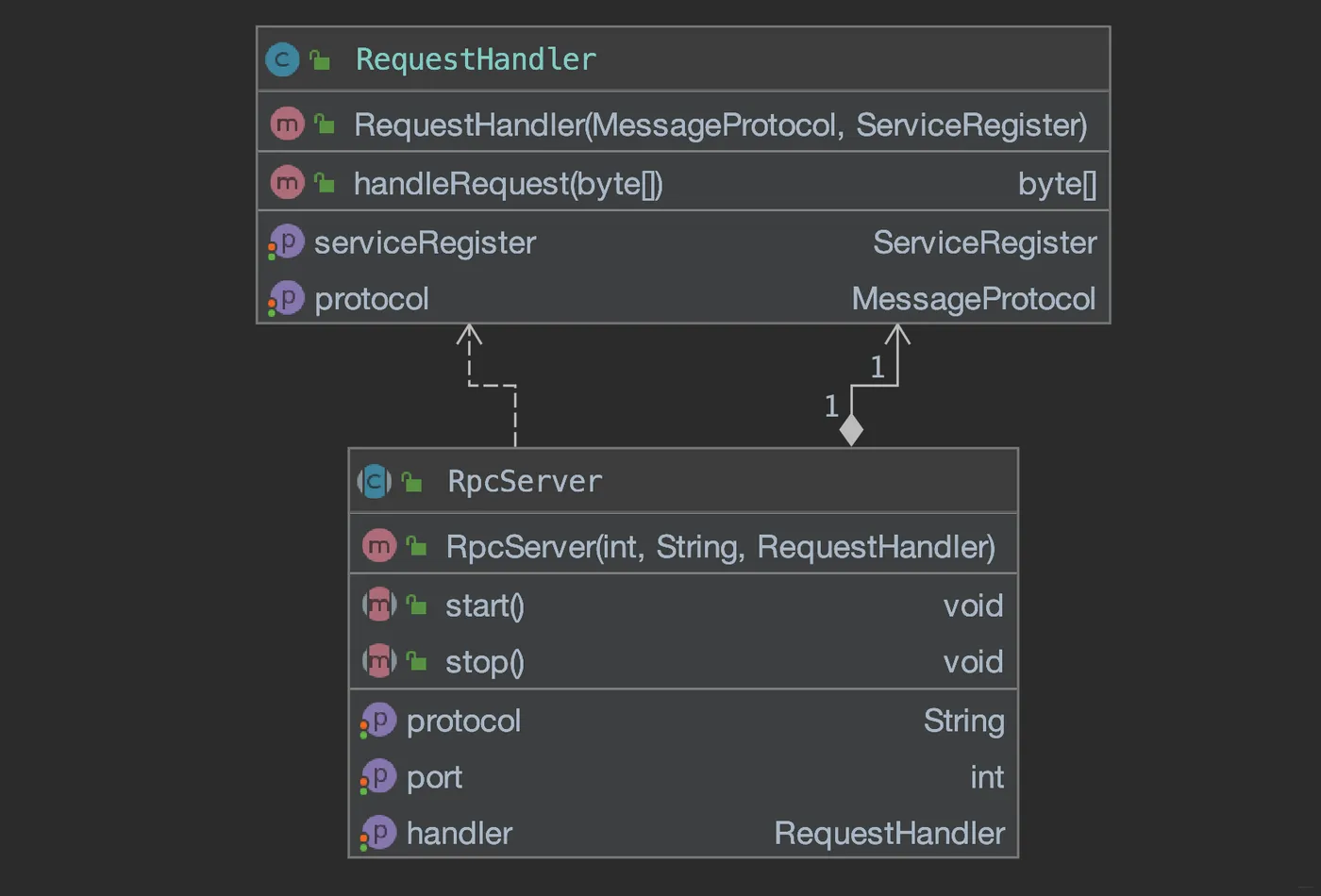The height and width of the screenshot is (896, 1321).
Task: Click the RequestHandler constructor method icon
Action: [x=287, y=124]
